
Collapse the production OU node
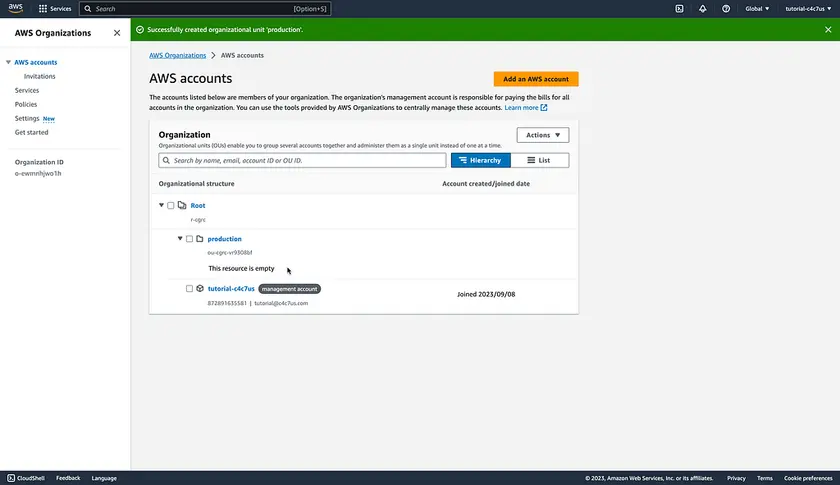(180, 238)
